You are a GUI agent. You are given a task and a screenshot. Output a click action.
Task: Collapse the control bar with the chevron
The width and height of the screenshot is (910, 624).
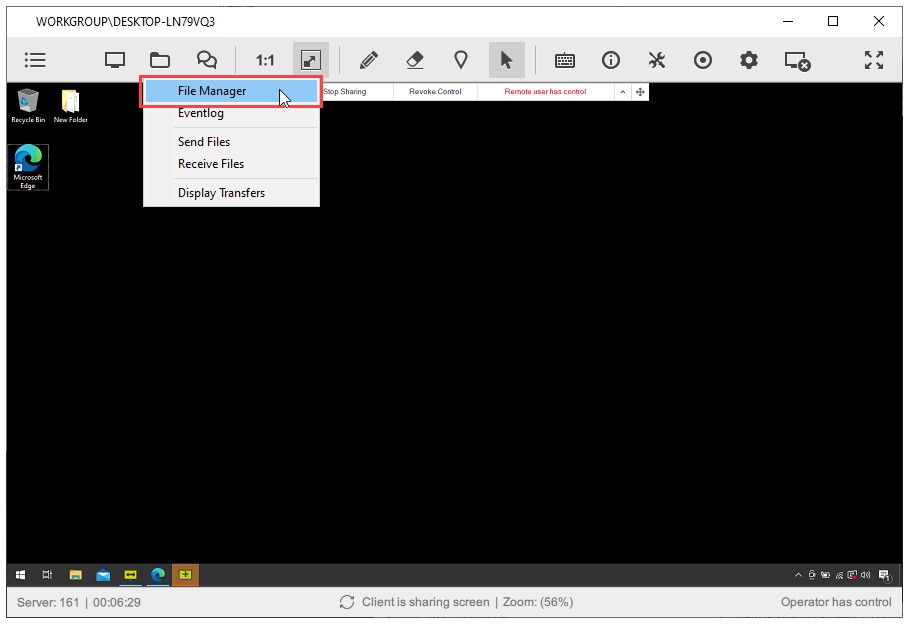point(623,91)
